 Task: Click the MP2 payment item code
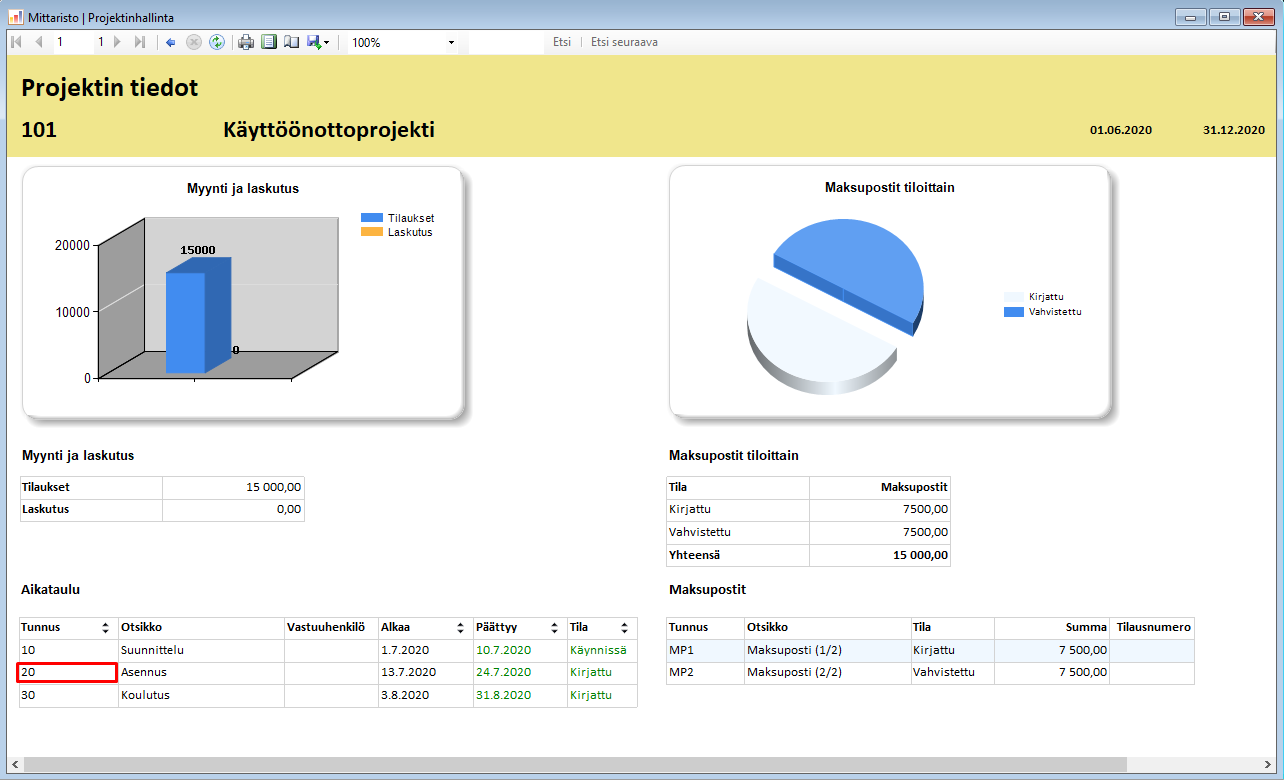[681, 672]
